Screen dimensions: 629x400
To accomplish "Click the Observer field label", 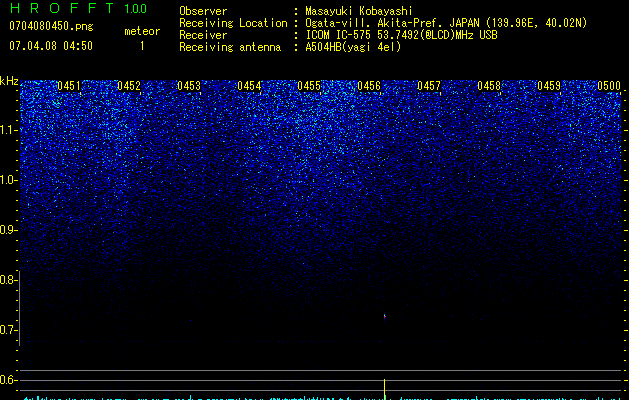I will tap(203, 11).
